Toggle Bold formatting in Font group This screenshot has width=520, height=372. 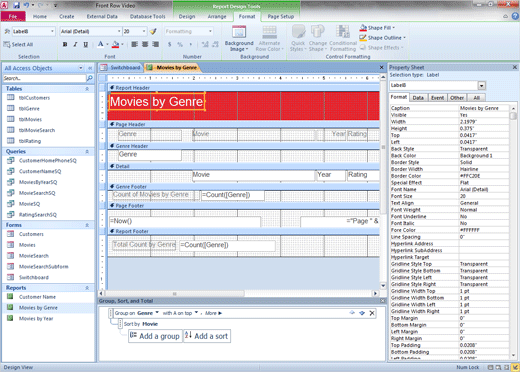(65, 44)
